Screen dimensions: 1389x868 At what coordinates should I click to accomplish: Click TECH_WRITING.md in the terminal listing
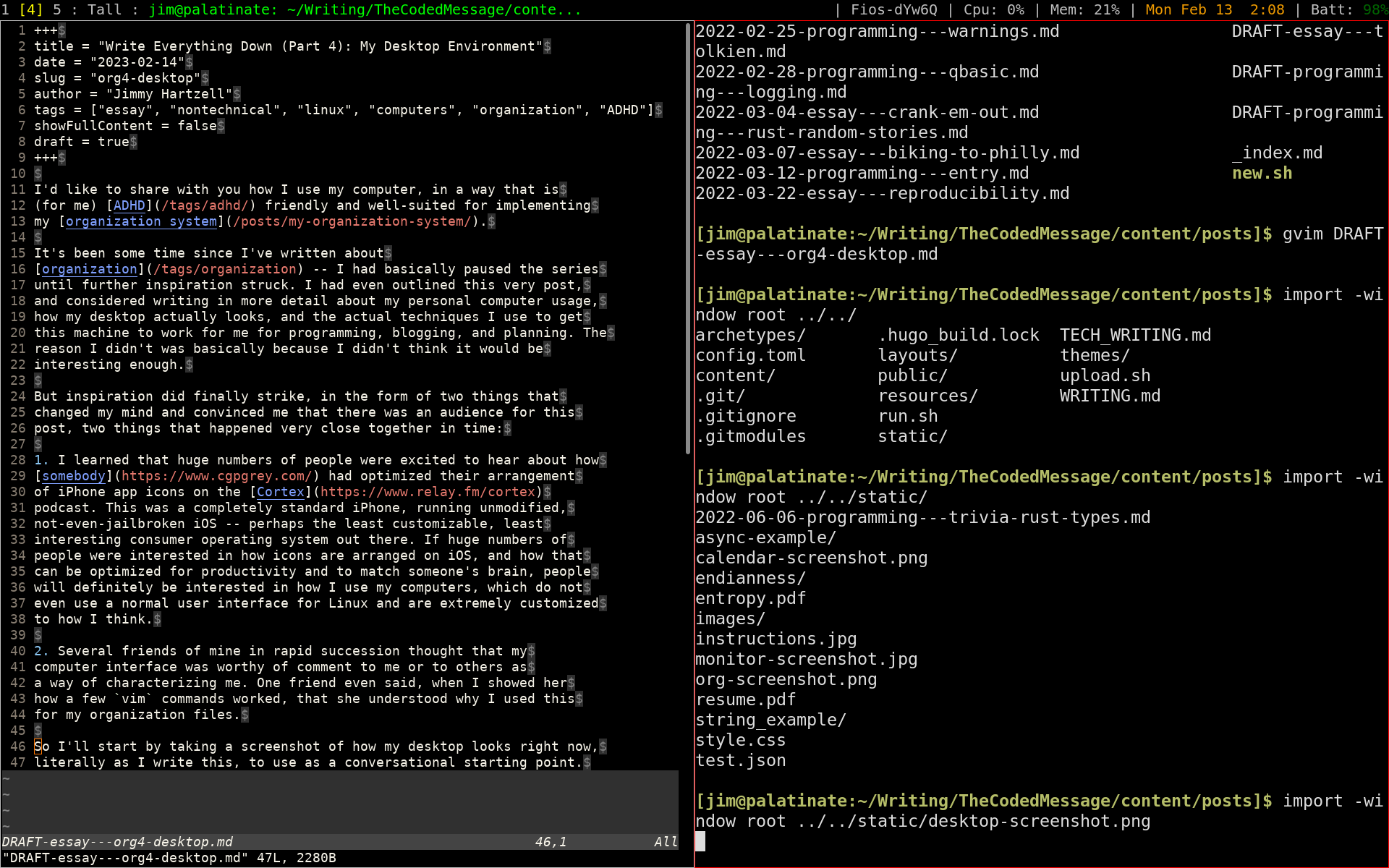1136,335
